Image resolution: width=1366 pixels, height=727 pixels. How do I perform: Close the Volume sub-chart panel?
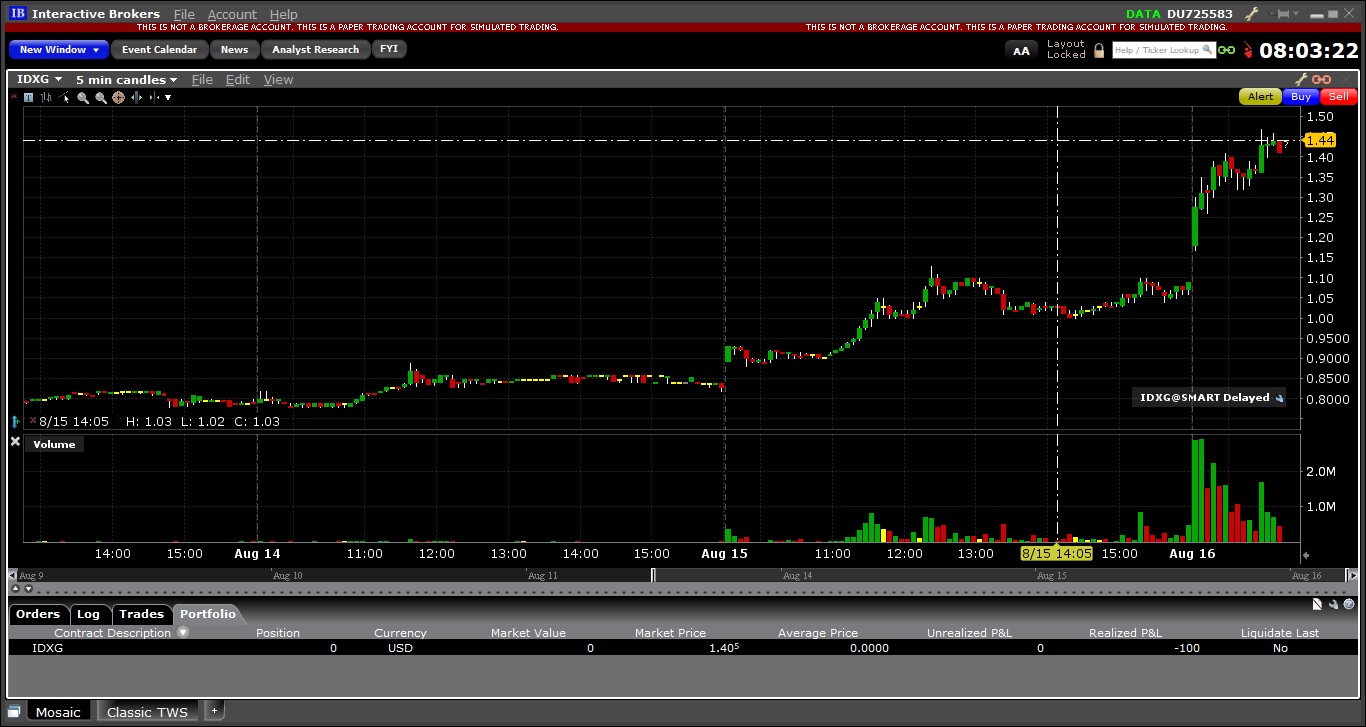pyautogui.click(x=15, y=442)
